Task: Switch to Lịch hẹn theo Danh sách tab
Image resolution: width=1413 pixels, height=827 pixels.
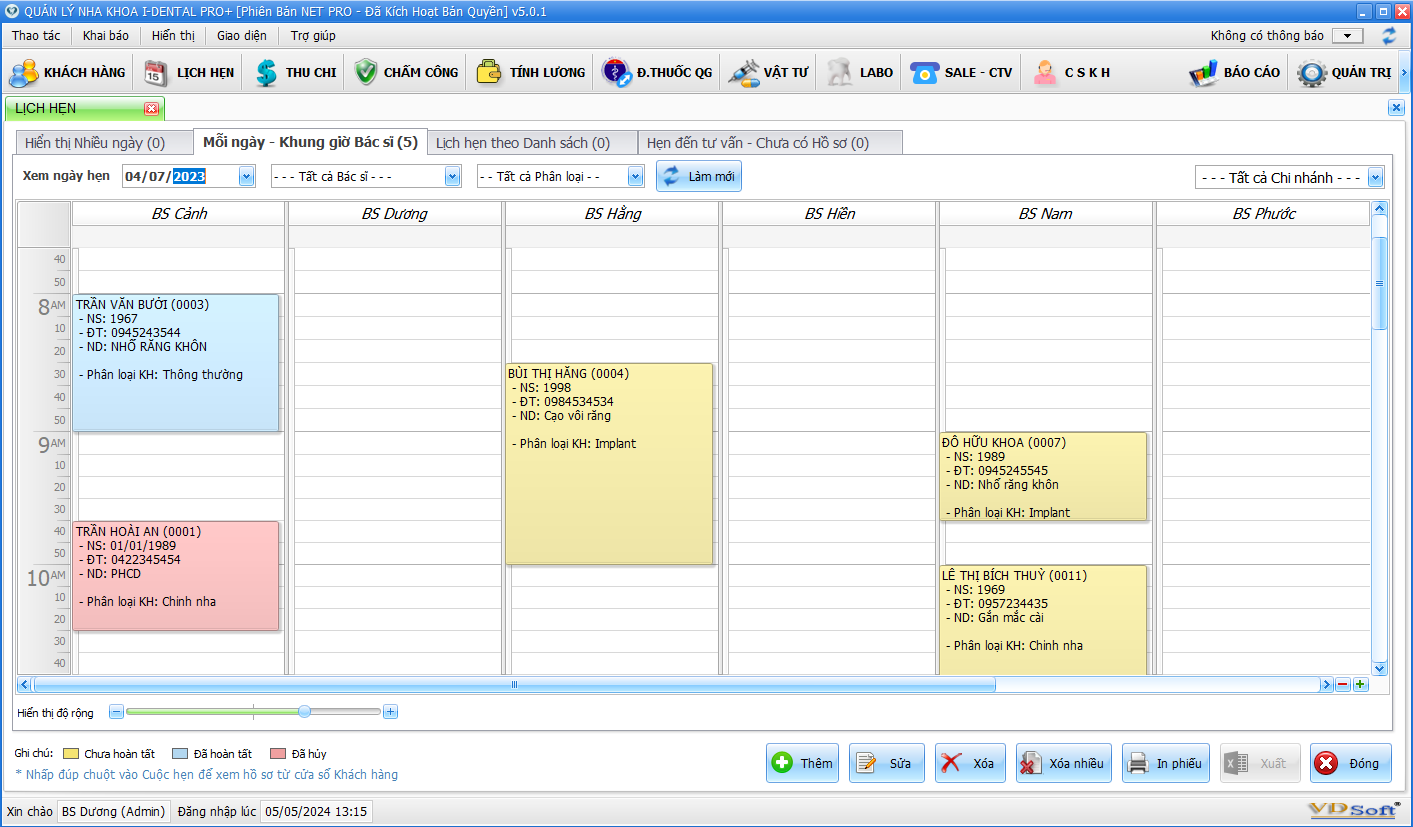Action: click(522, 143)
